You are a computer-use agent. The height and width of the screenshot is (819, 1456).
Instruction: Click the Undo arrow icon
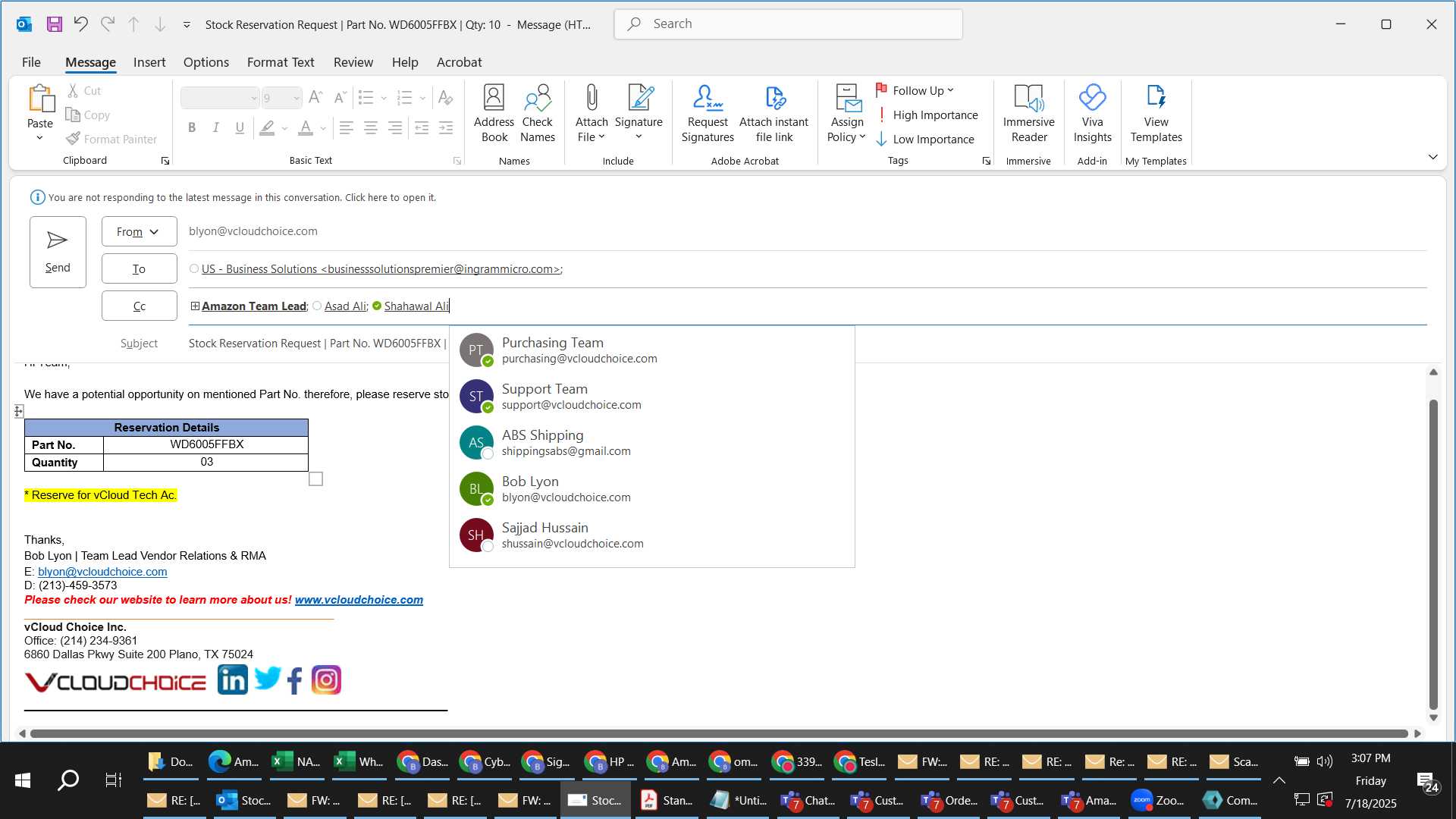[80, 24]
